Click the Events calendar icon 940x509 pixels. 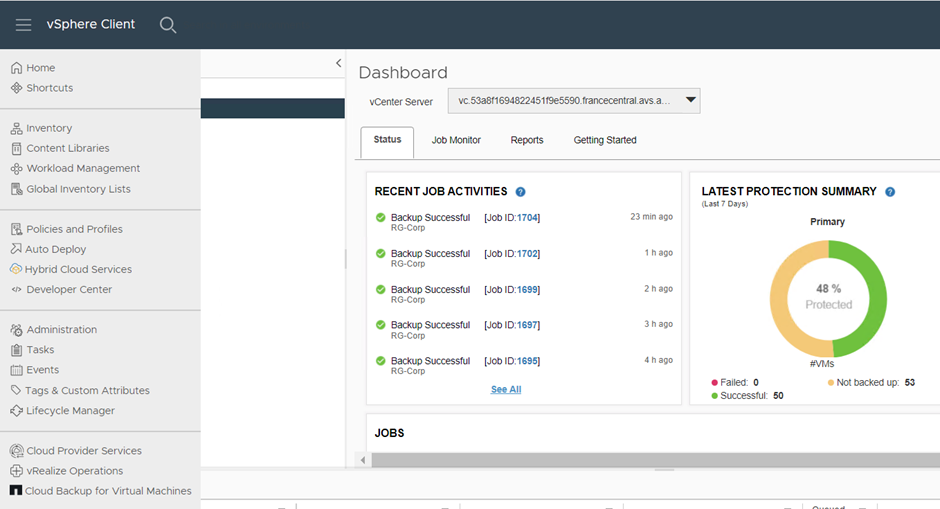(x=16, y=370)
